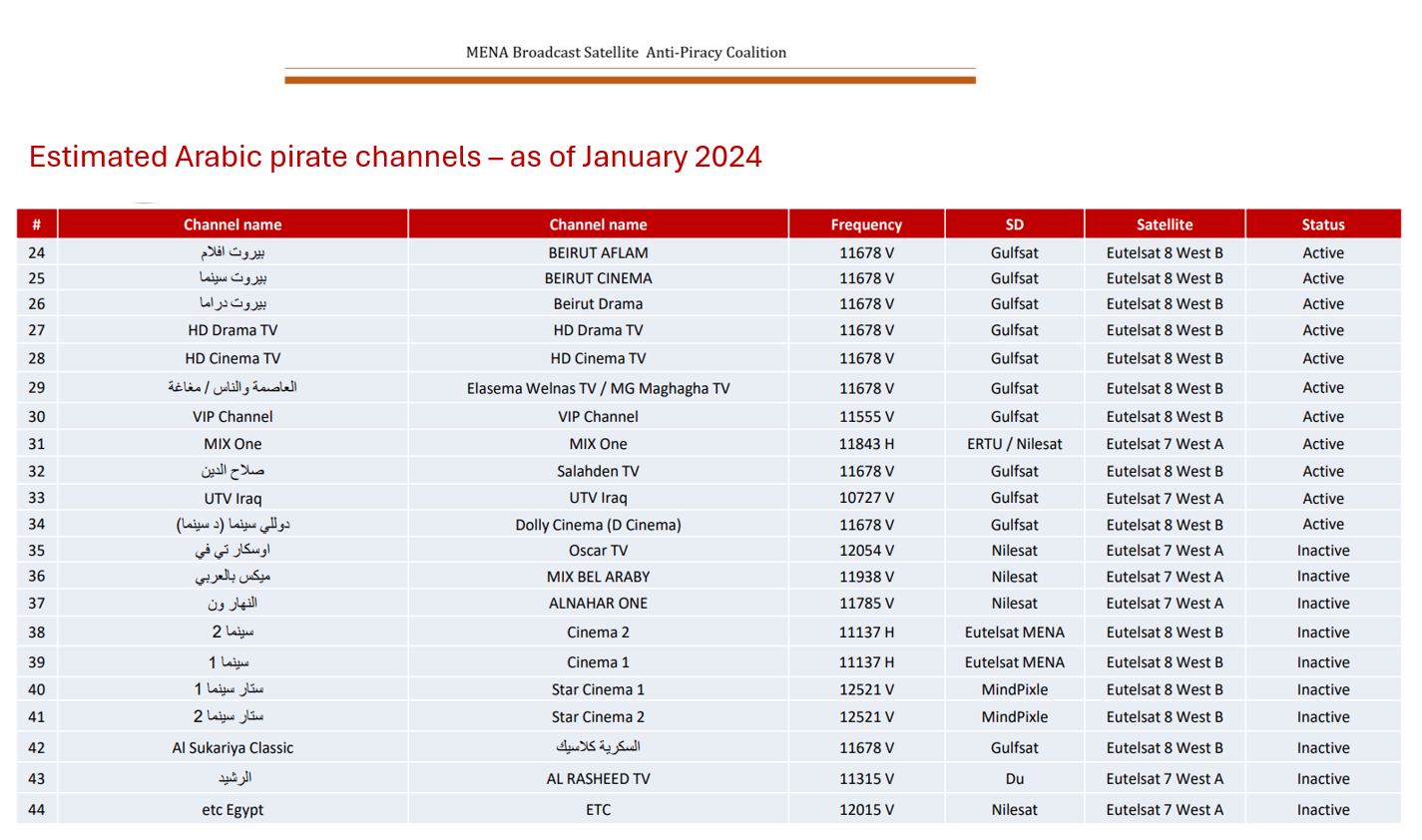Screen dimensions: 1422x840
Task: Click the MENA Broadcast Satellite Anti-Piracy Coalition heading
Action: 626,53
